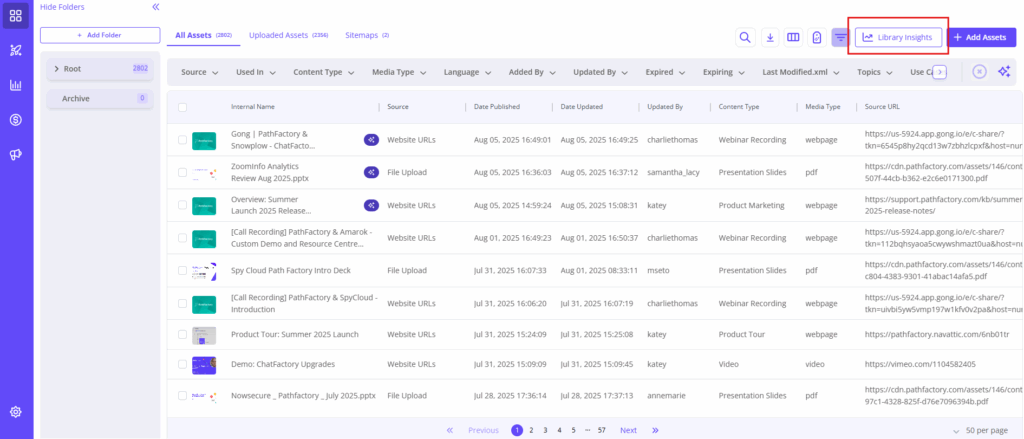Check the PathFactory & SpyCloud Introduction row

point(182,303)
